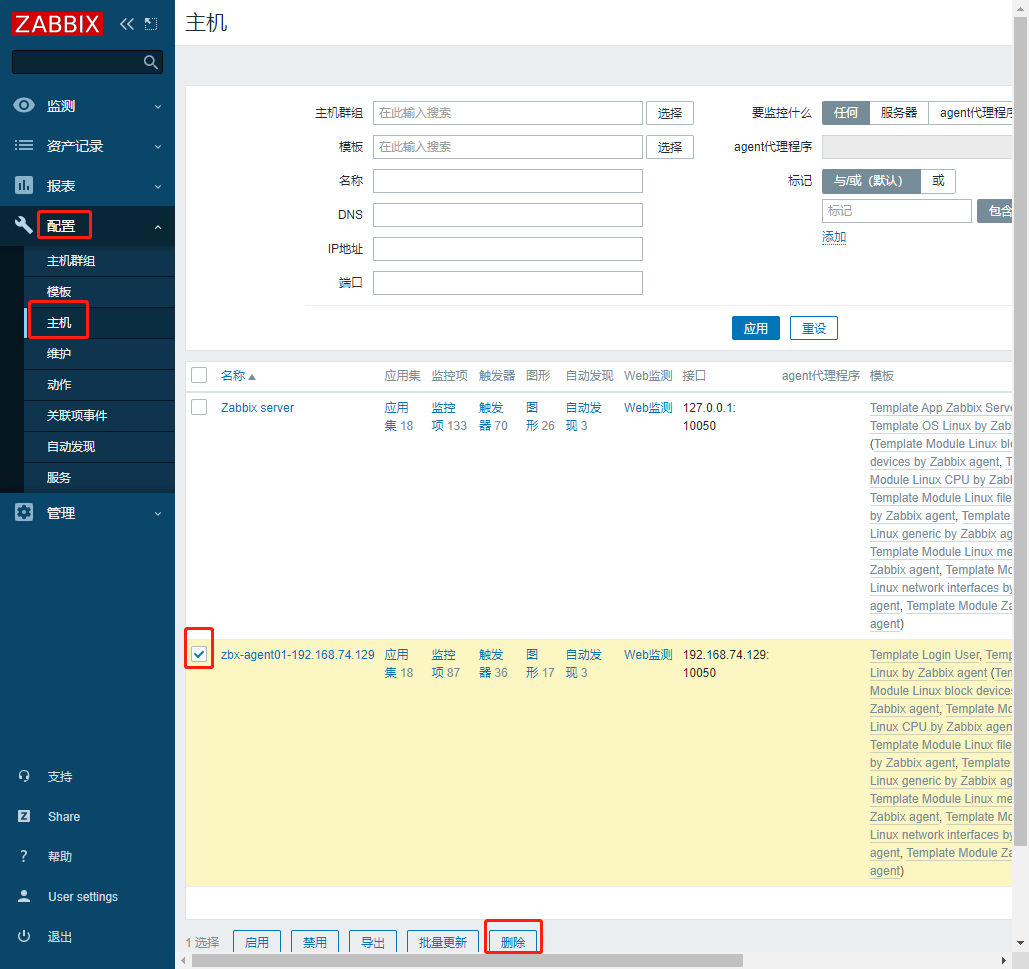
Task: Click the 应用 filter button
Action: coord(755,328)
